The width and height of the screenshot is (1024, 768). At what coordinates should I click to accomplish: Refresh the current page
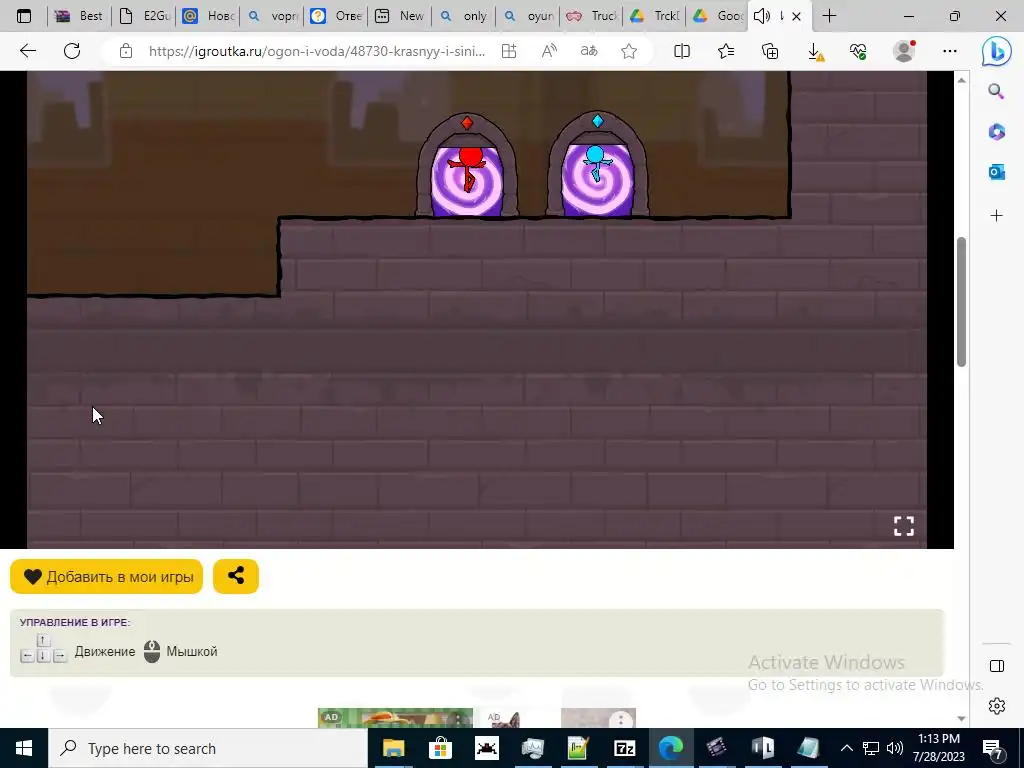72,51
